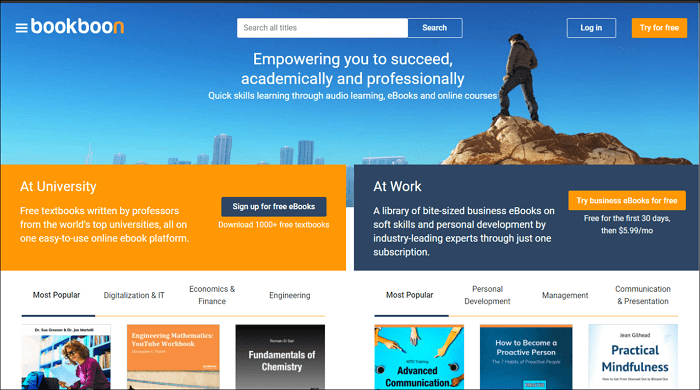The height and width of the screenshot is (390, 700).
Task: Click Sign up for free eBooks
Action: click(274, 207)
